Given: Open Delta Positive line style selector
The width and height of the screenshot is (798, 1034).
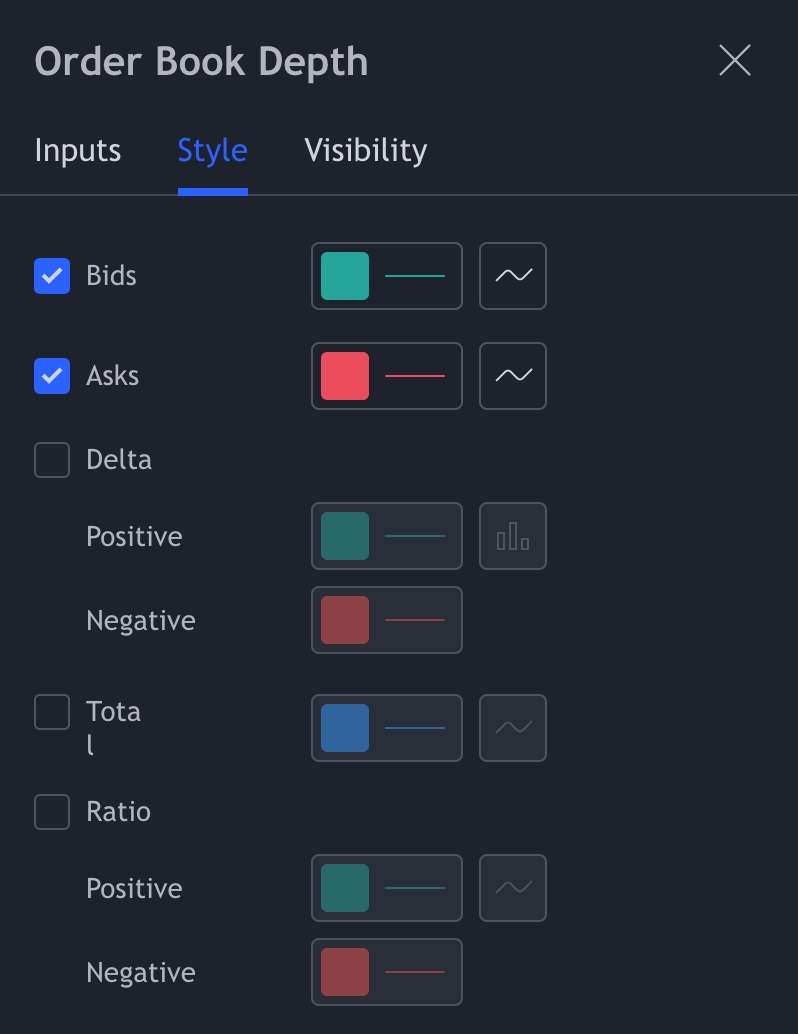Looking at the screenshot, I should coord(415,536).
